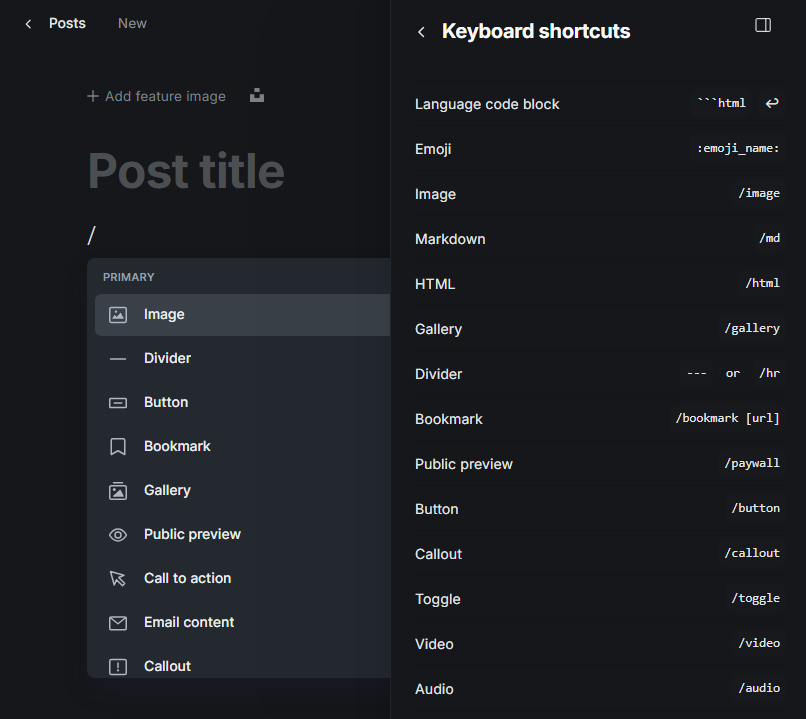Click the Language code block shortcut row
Viewport: 806px width, 719px height.
coord(597,104)
